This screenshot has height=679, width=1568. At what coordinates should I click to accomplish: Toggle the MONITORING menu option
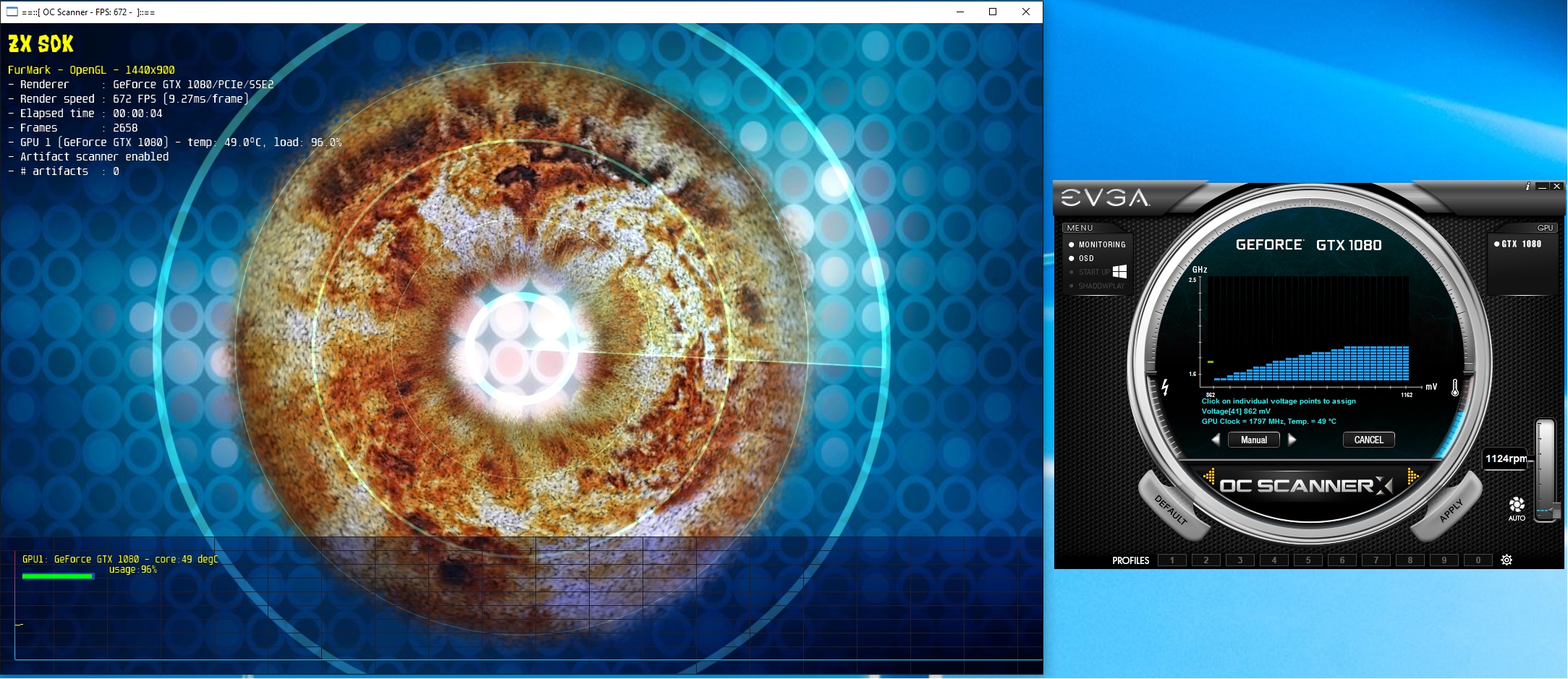tap(1097, 244)
